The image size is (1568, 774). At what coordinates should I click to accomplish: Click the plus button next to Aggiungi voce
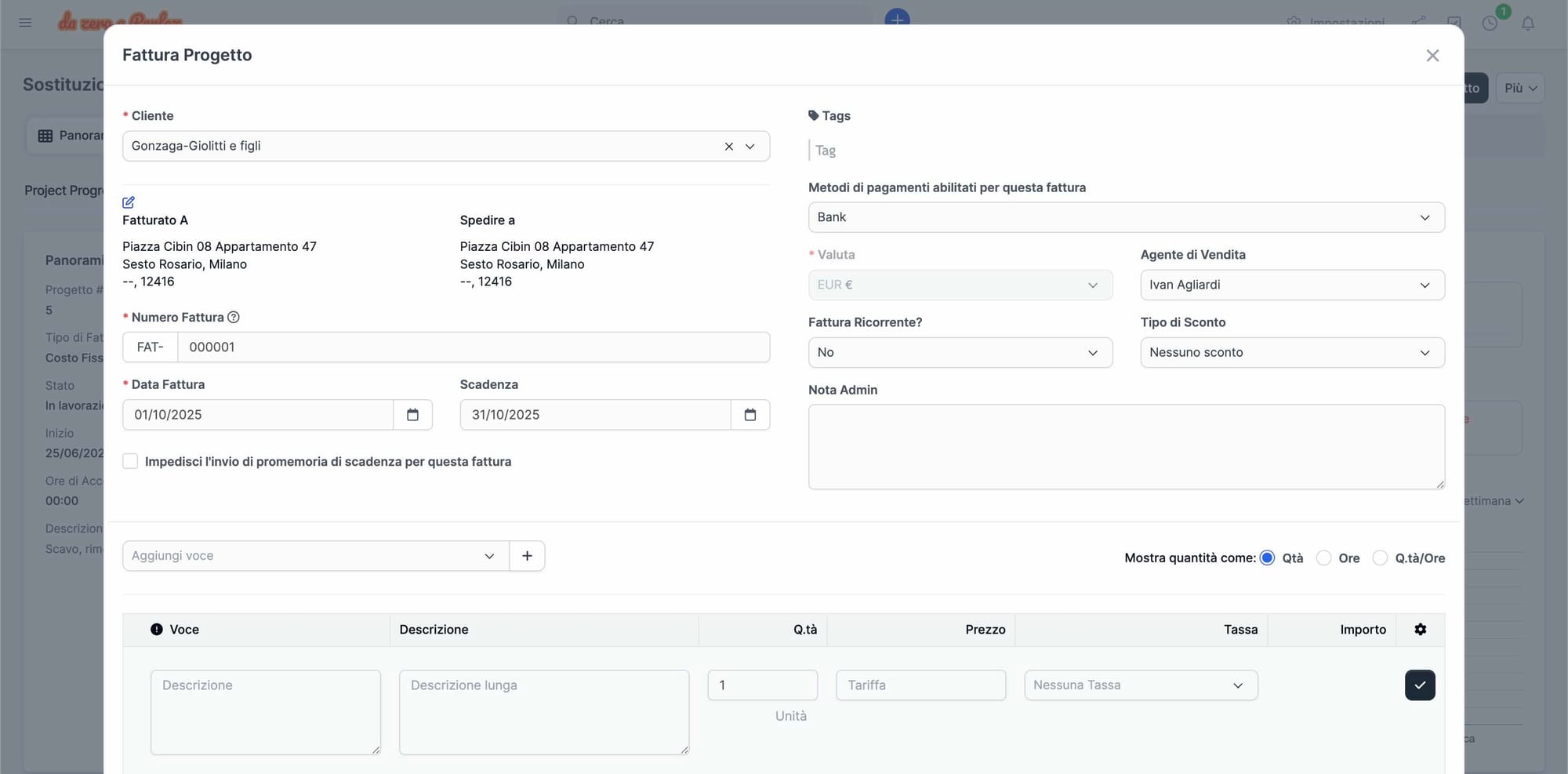pyautogui.click(x=527, y=556)
